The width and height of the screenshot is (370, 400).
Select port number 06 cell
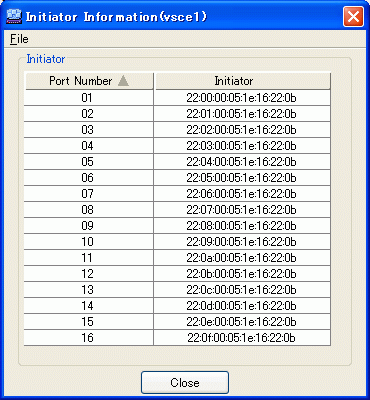[89, 178]
